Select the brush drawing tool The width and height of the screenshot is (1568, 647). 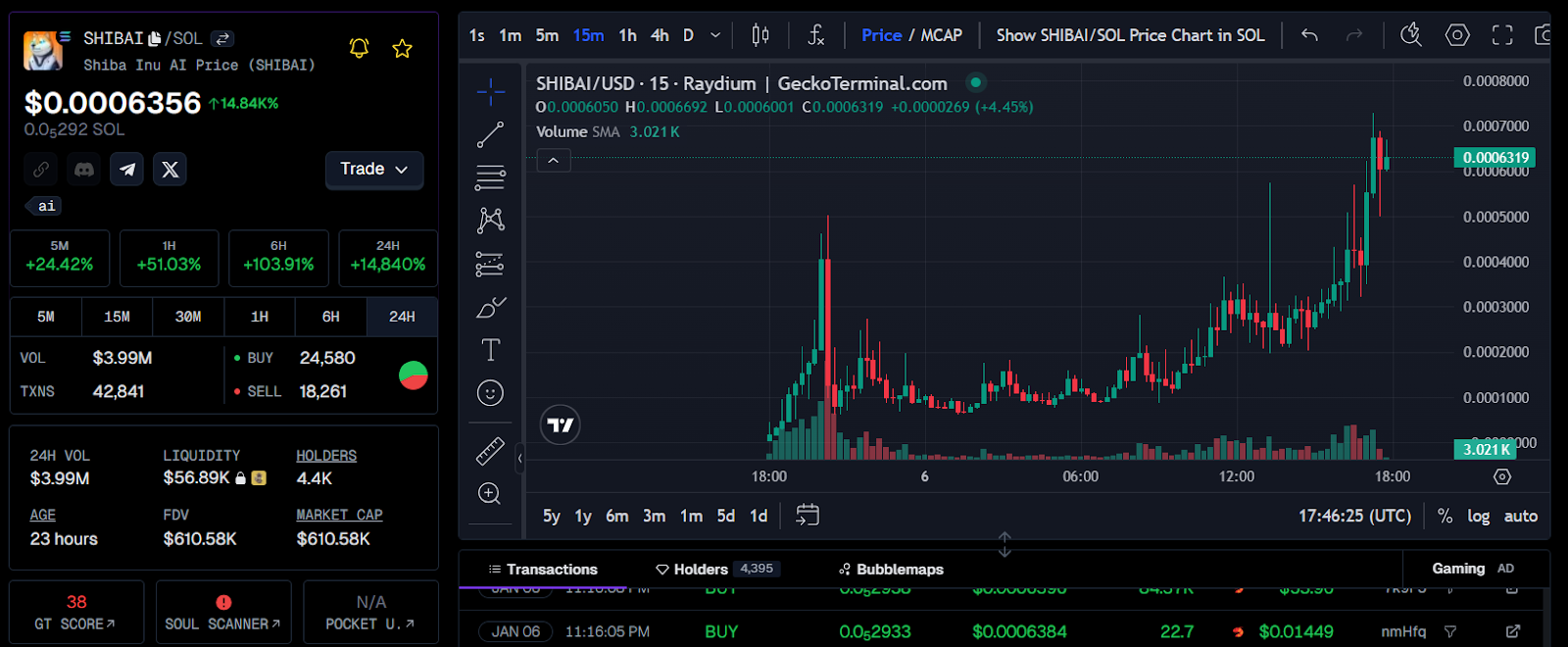(490, 307)
